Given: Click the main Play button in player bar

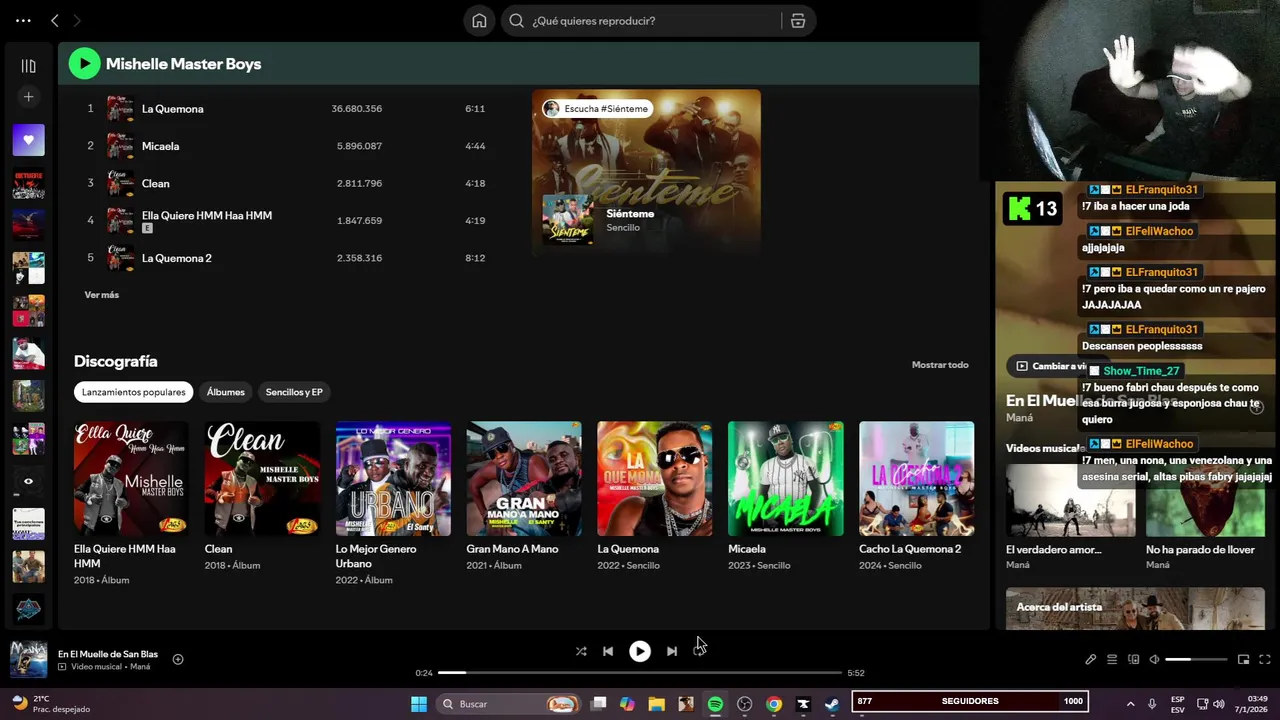Looking at the screenshot, I should click(640, 651).
